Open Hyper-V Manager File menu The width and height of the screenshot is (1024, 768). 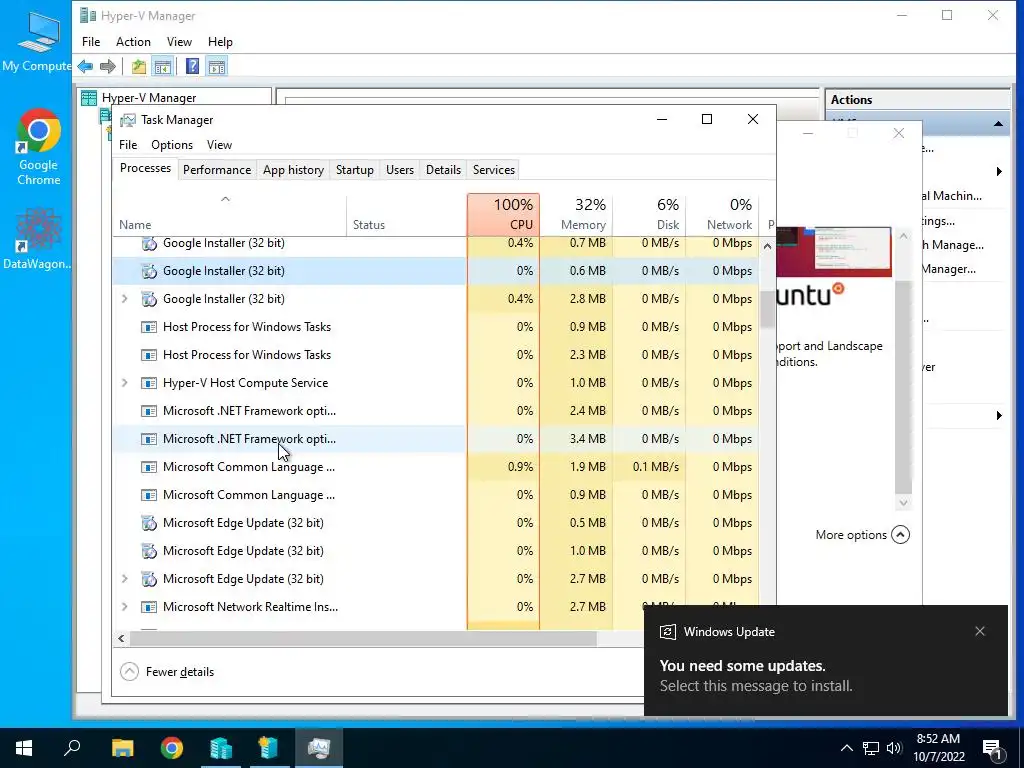(x=91, y=42)
